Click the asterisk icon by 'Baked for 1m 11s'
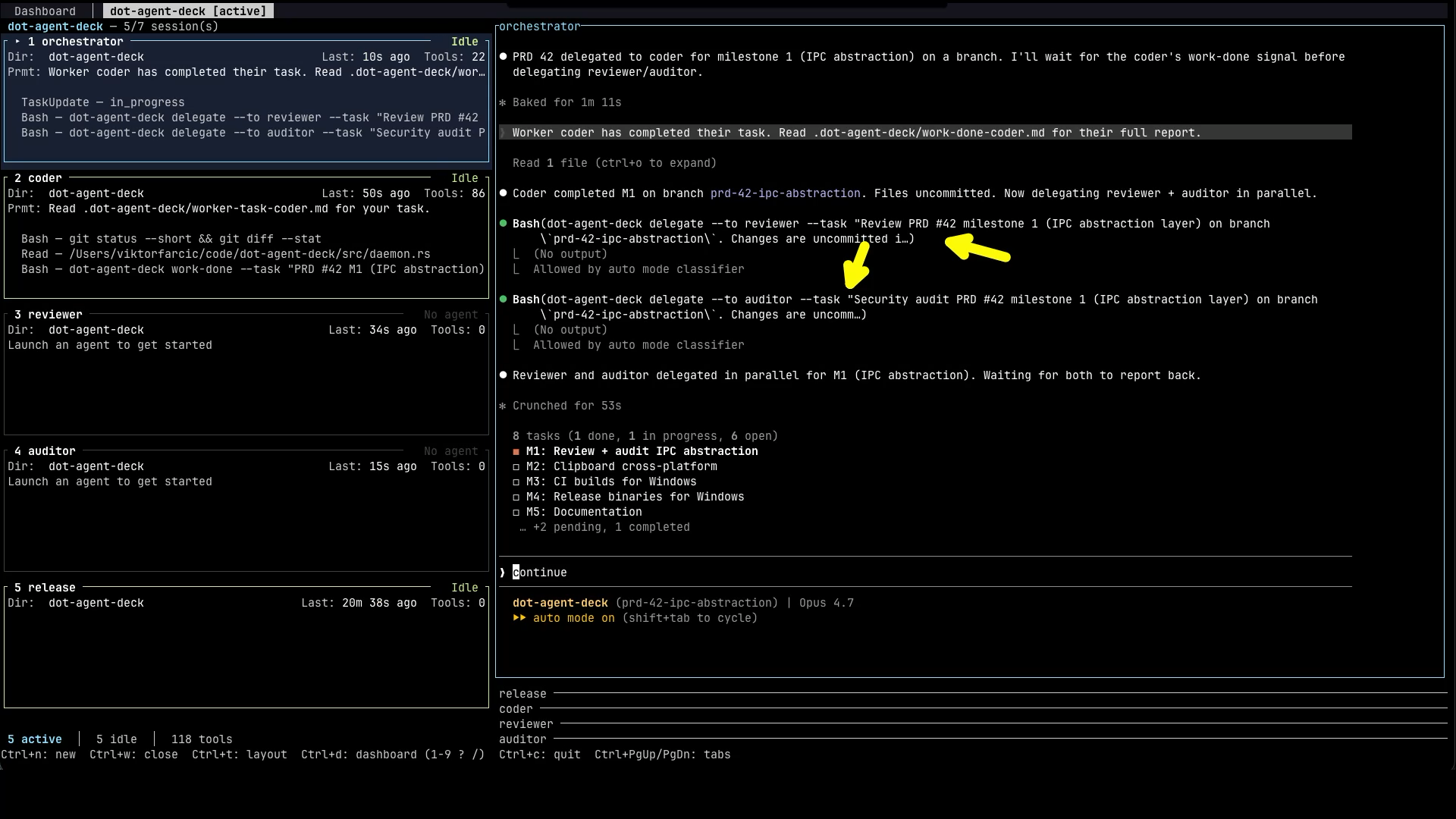Image resolution: width=1456 pixels, height=819 pixels. [x=503, y=102]
